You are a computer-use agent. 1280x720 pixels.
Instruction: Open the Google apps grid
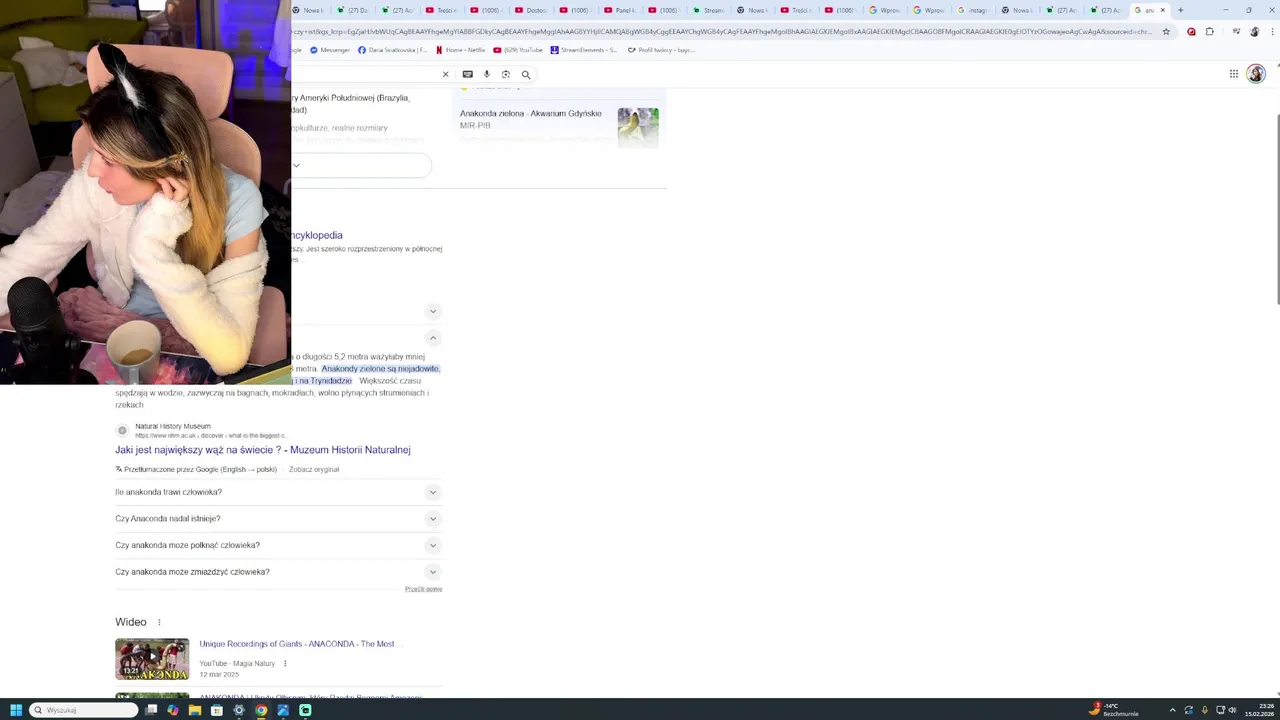(1234, 74)
